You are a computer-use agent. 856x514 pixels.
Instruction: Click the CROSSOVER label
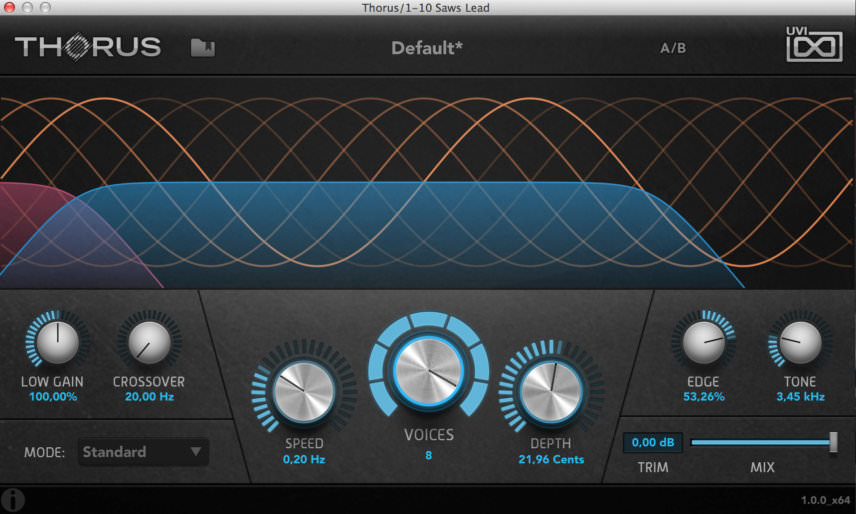(149, 382)
